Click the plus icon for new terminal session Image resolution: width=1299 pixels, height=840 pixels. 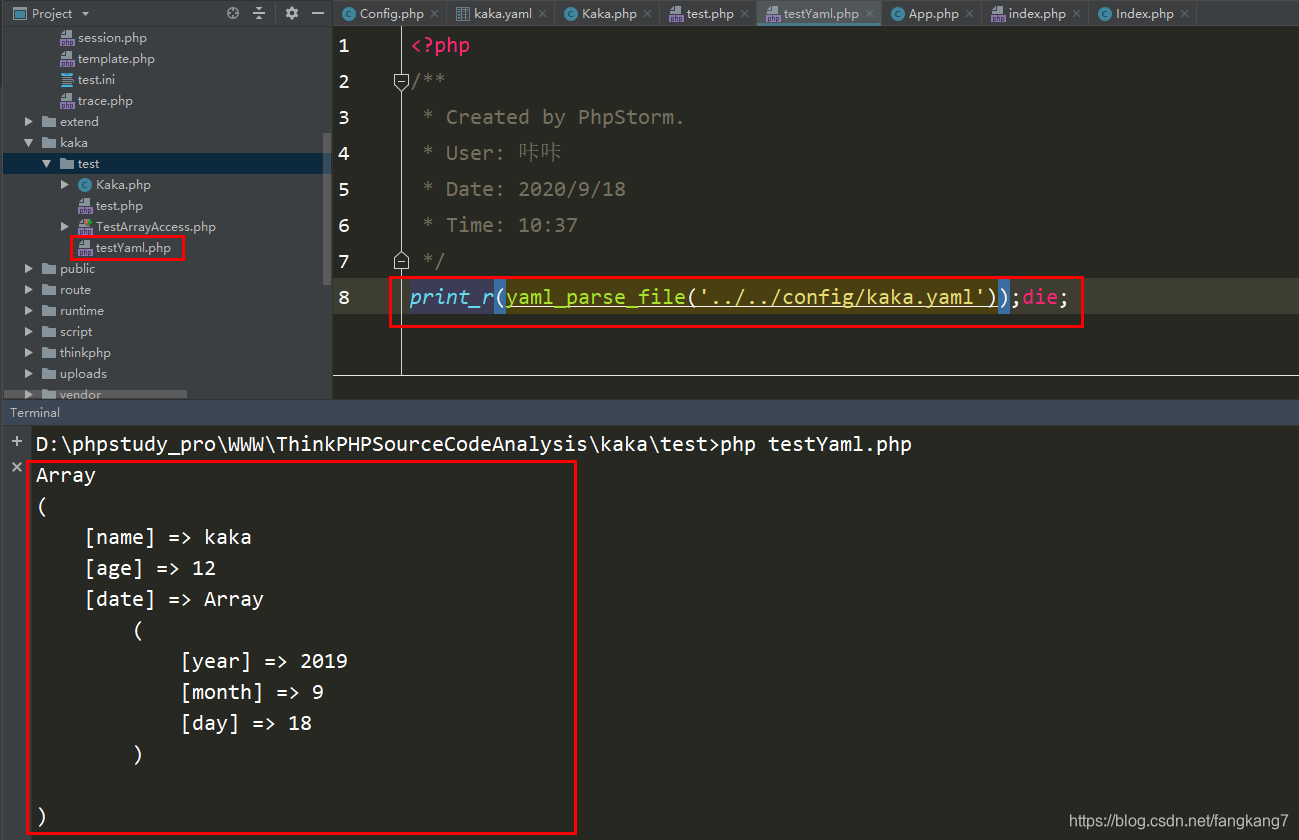point(16,442)
